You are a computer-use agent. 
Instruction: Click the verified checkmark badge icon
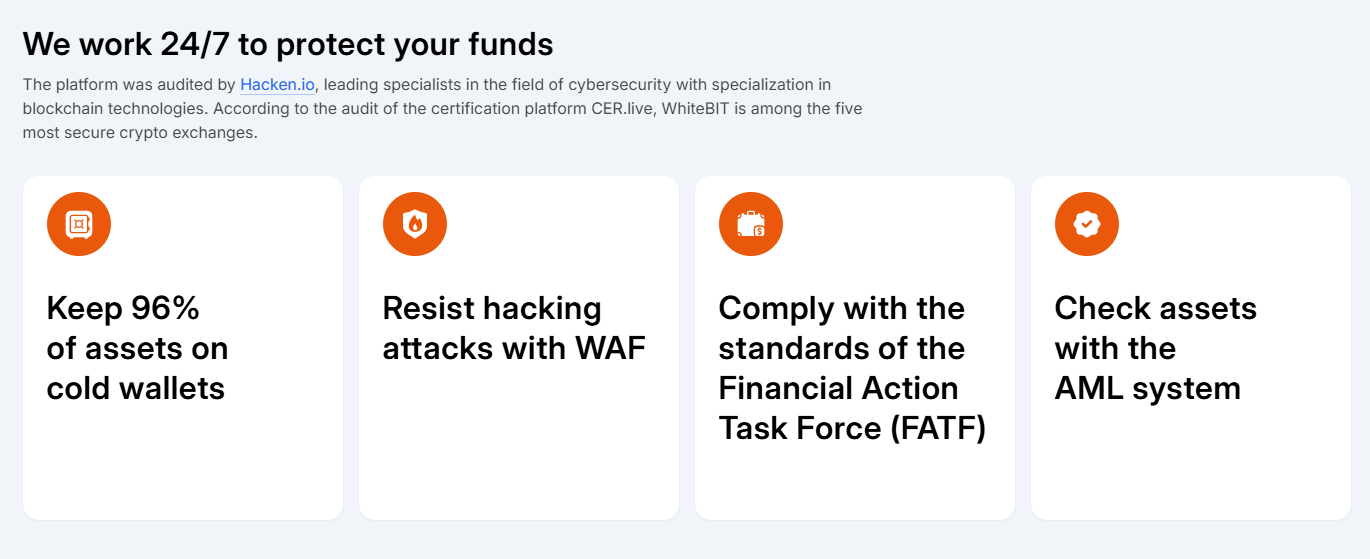(x=1087, y=224)
